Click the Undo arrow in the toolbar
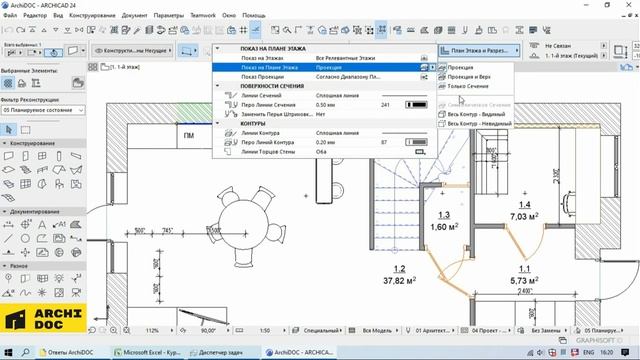The width and height of the screenshot is (640, 360). (8, 30)
